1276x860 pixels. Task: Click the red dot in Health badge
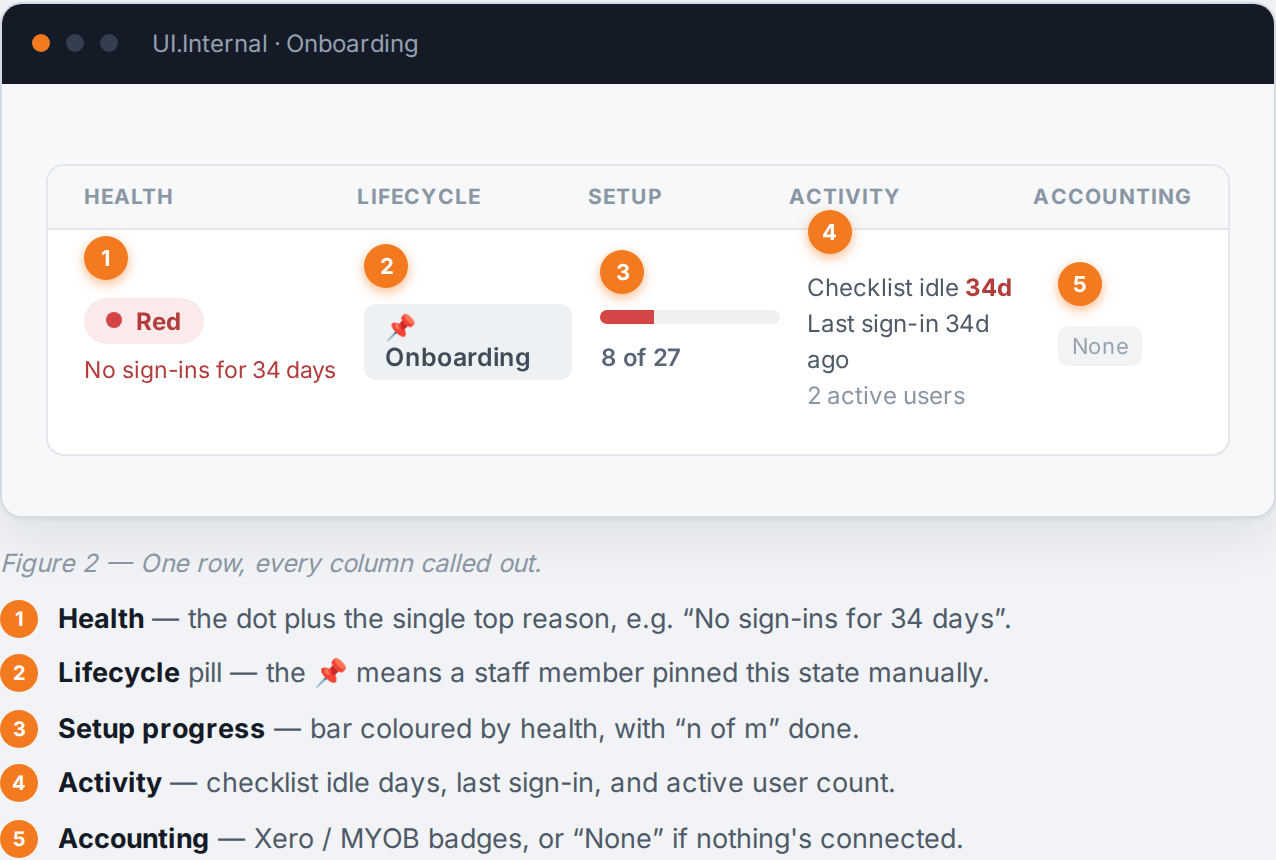[114, 321]
